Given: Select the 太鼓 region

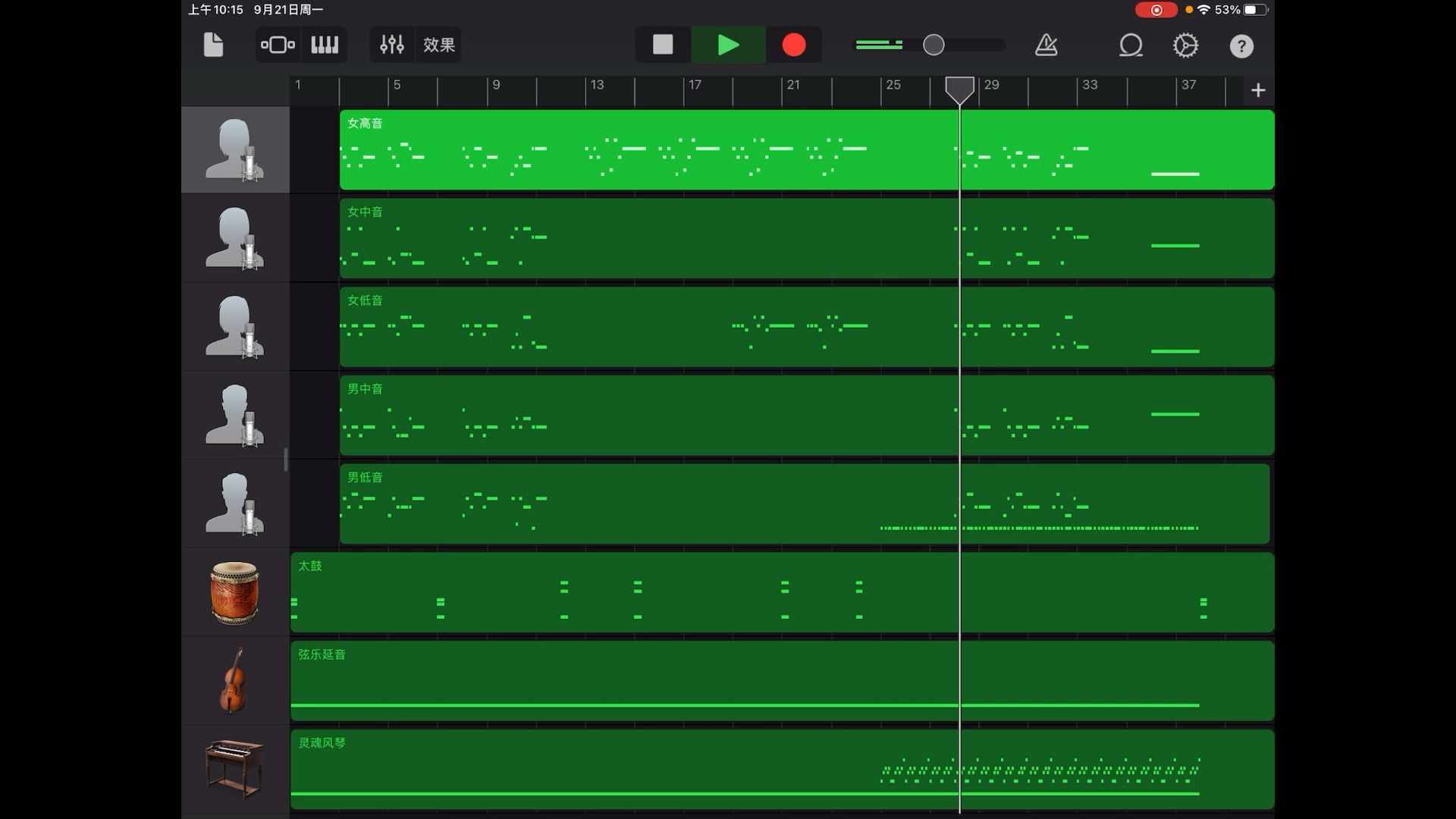Looking at the screenshot, I should pos(783,593).
